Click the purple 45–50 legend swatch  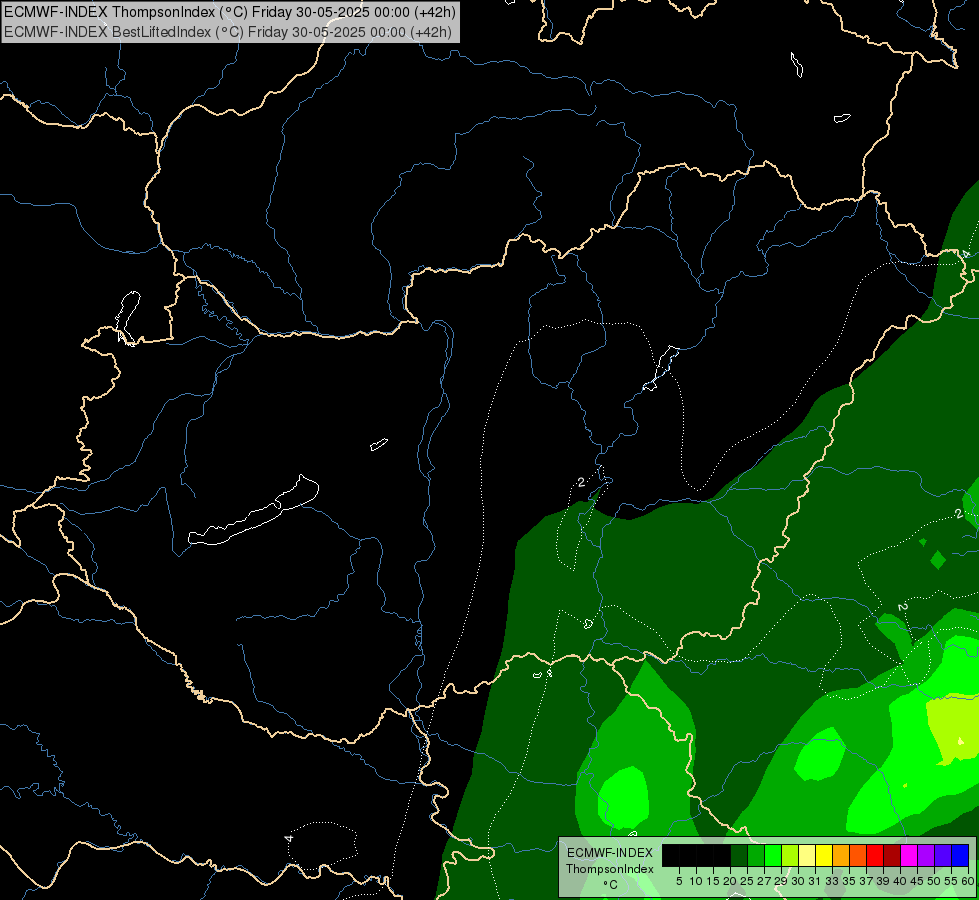tap(927, 855)
